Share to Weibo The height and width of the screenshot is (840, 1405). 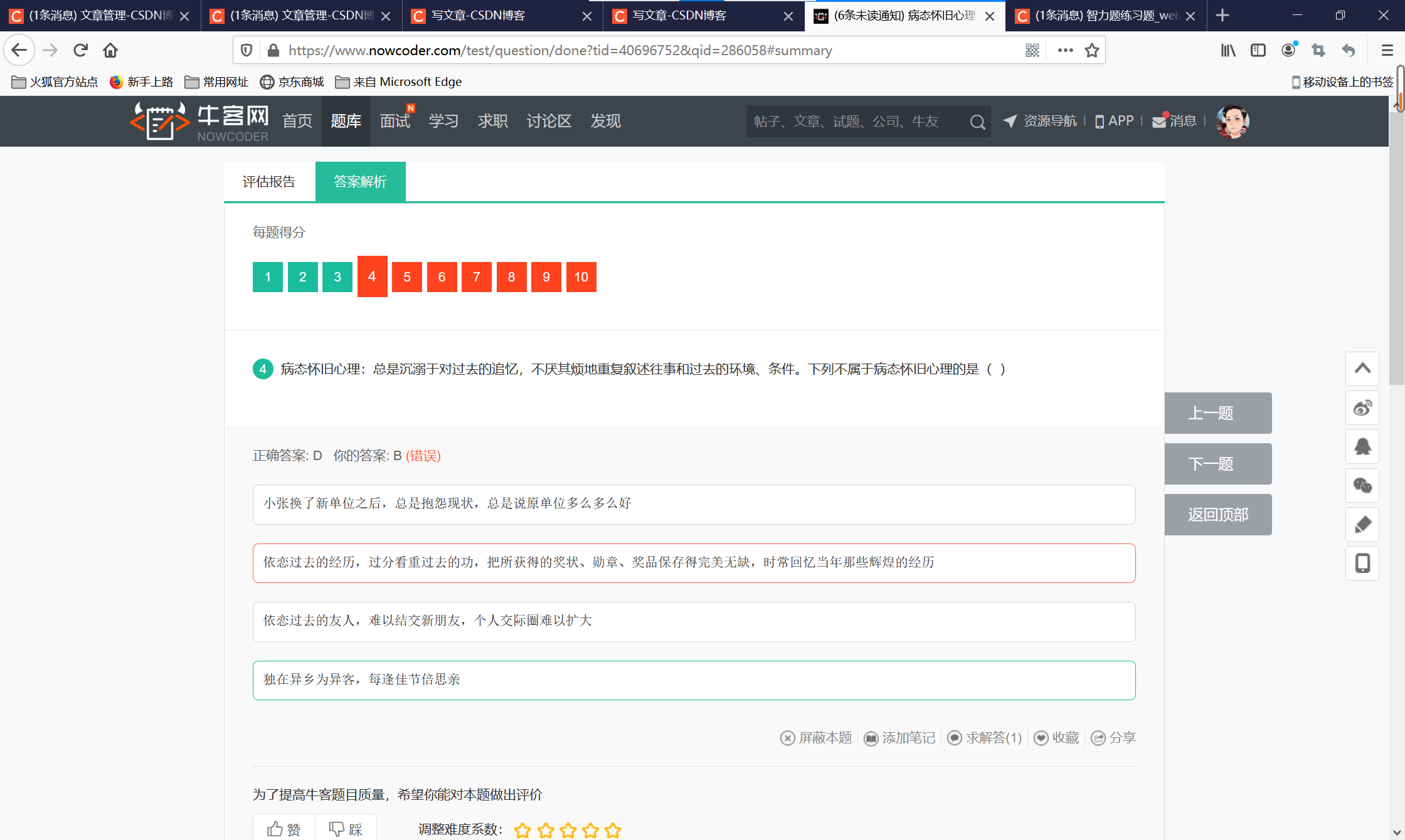1362,408
